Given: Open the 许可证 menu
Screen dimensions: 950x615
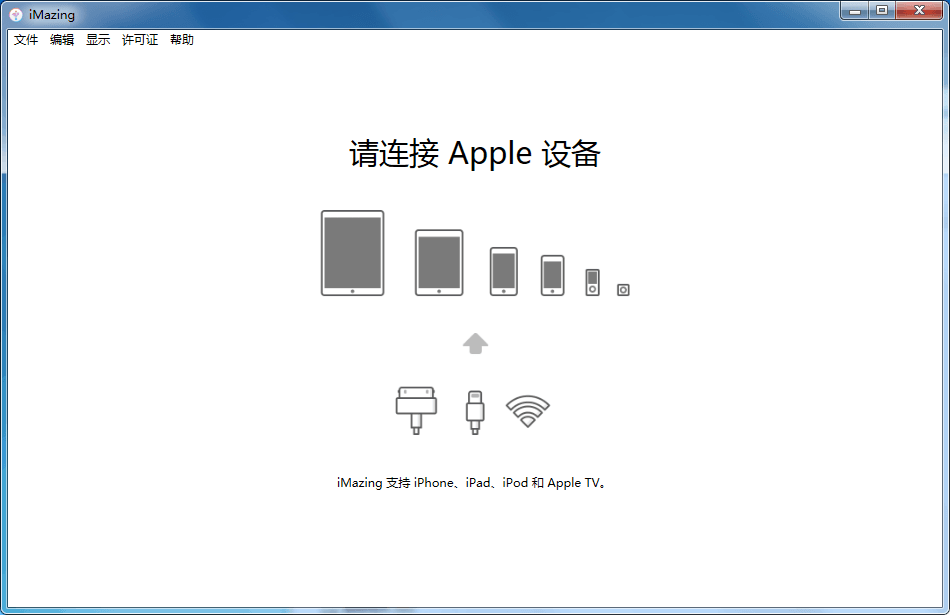Looking at the screenshot, I should point(139,40).
